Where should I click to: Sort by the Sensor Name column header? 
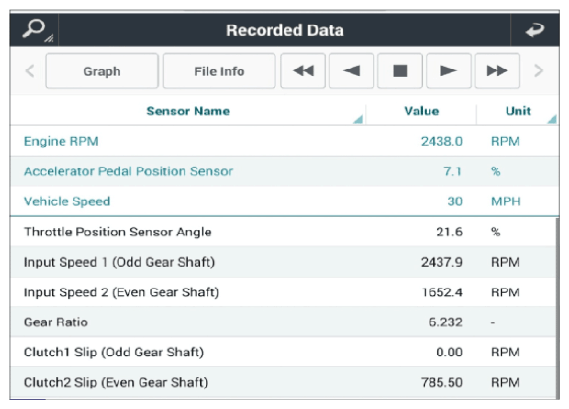tap(188, 111)
